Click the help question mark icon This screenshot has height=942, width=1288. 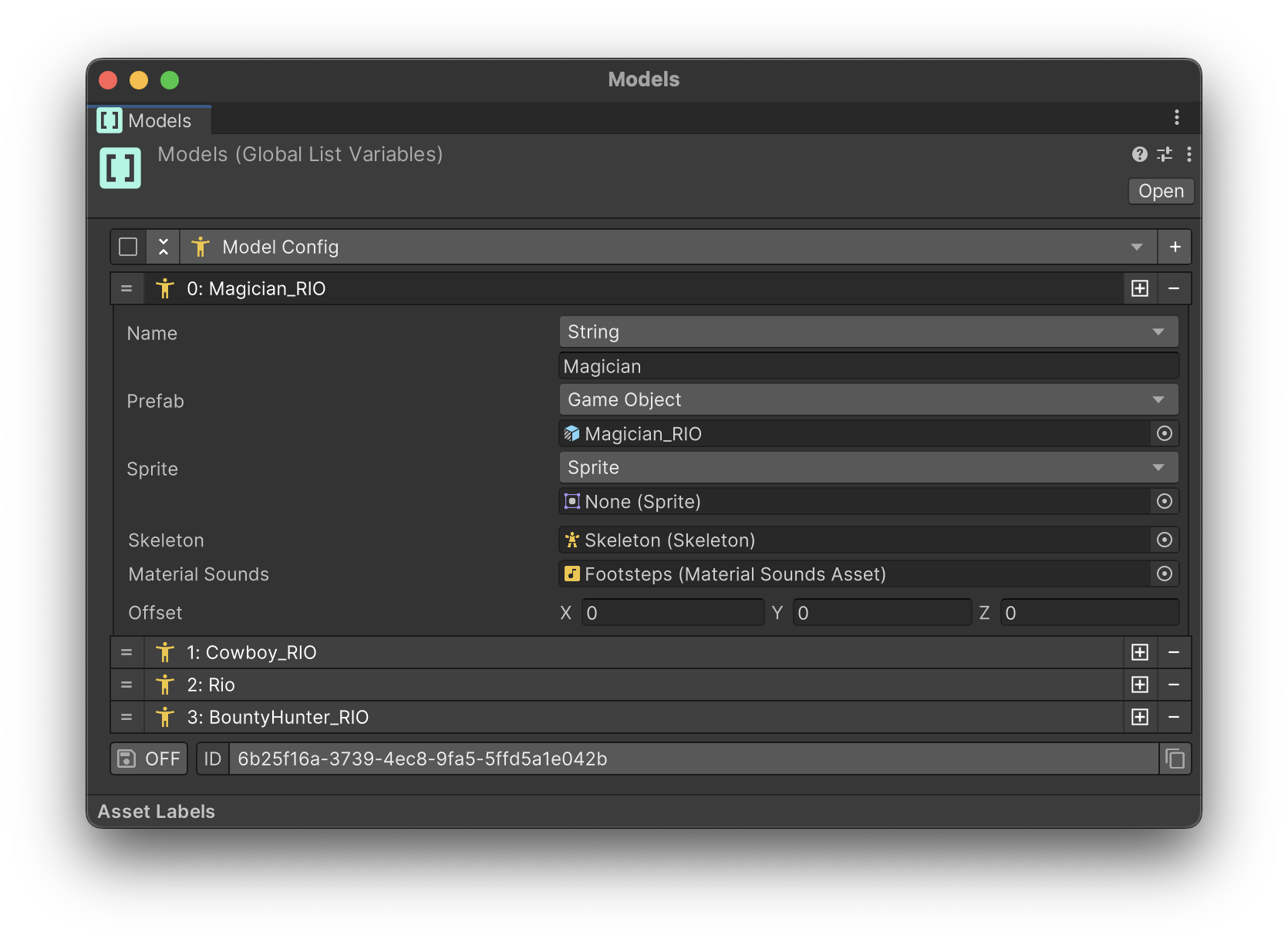tap(1139, 154)
